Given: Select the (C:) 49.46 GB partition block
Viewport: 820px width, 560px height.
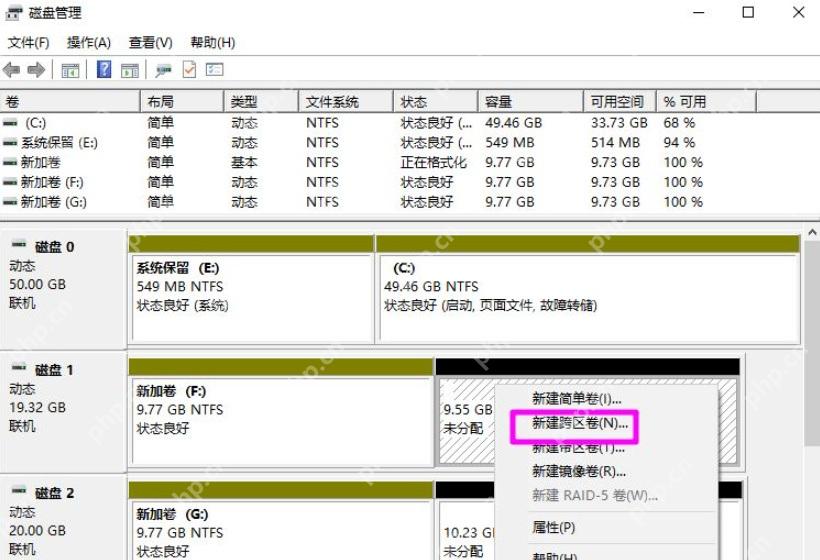Looking at the screenshot, I should (x=588, y=289).
